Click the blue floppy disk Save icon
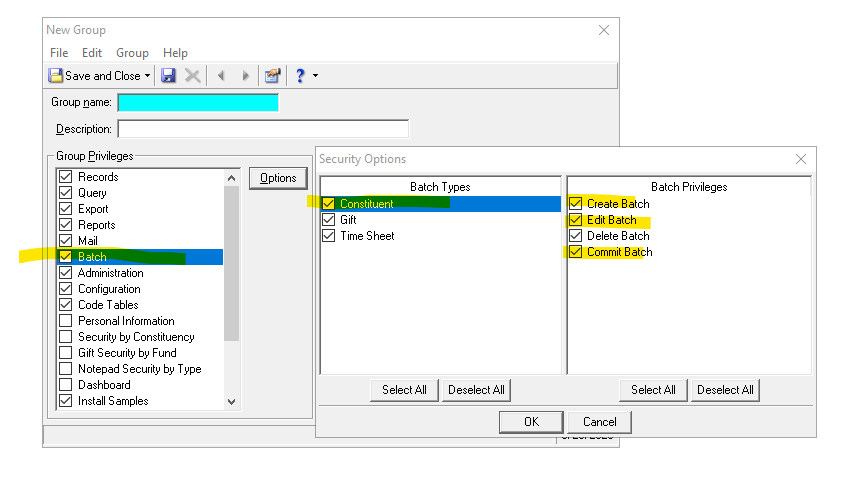 [168, 75]
